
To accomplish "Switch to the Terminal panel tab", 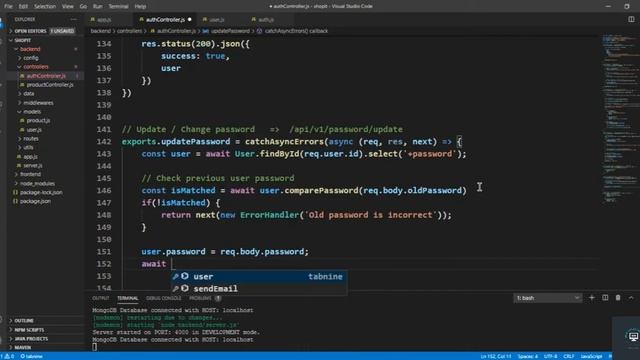I will (128, 298).
